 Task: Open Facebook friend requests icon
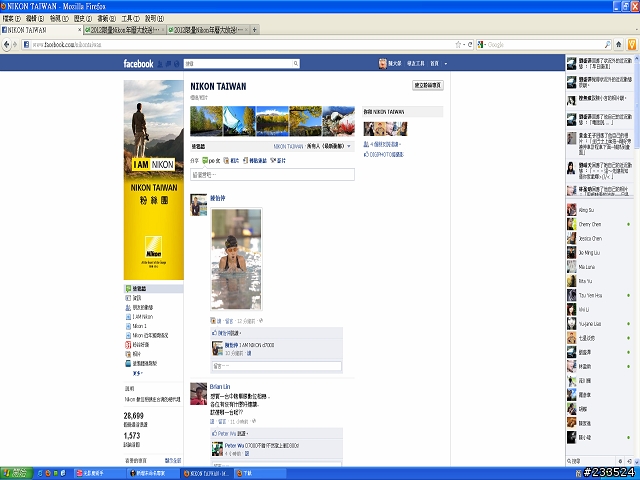(160, 64)
